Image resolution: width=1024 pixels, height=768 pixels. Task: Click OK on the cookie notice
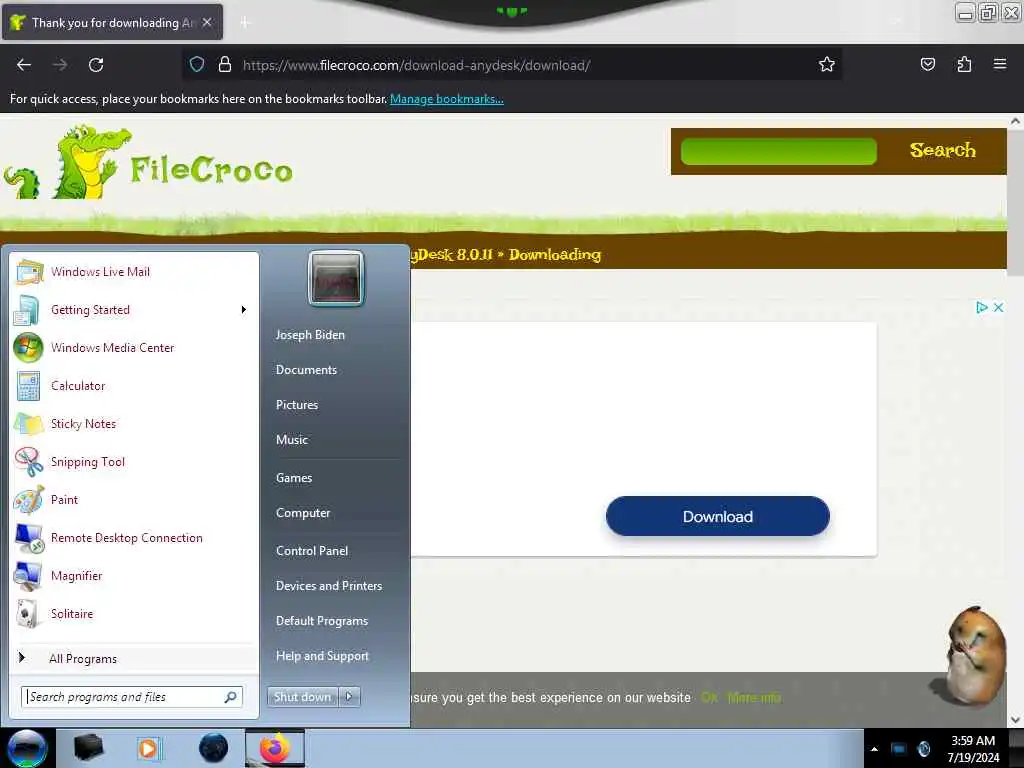[709, 697]
